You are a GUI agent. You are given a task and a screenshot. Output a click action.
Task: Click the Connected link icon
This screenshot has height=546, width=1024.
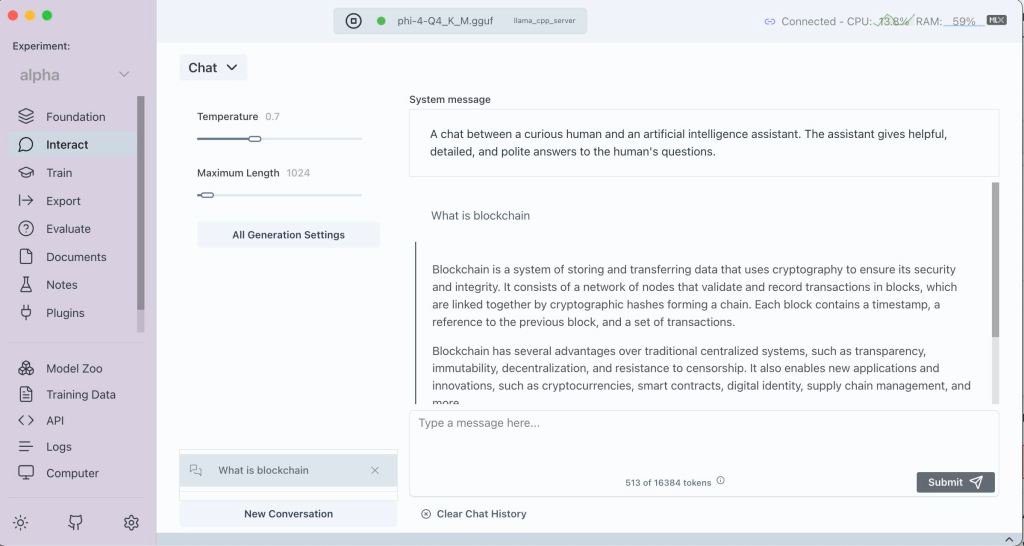[x=770, y=22]
